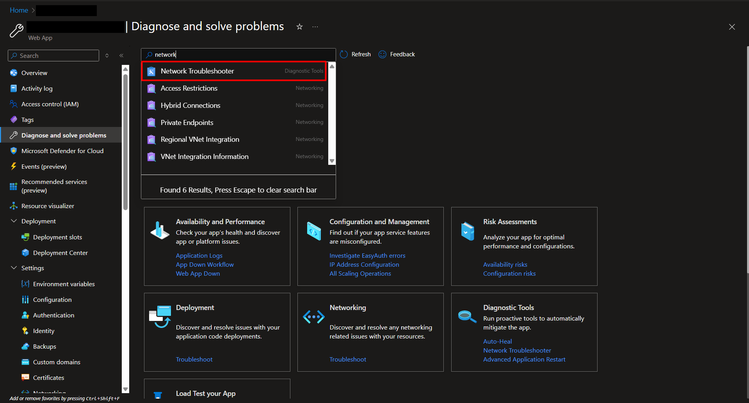This screenshot has width=749, height=403.
Task: Collapse the Deployment section in sidebar
Action: tap(13, 221)
